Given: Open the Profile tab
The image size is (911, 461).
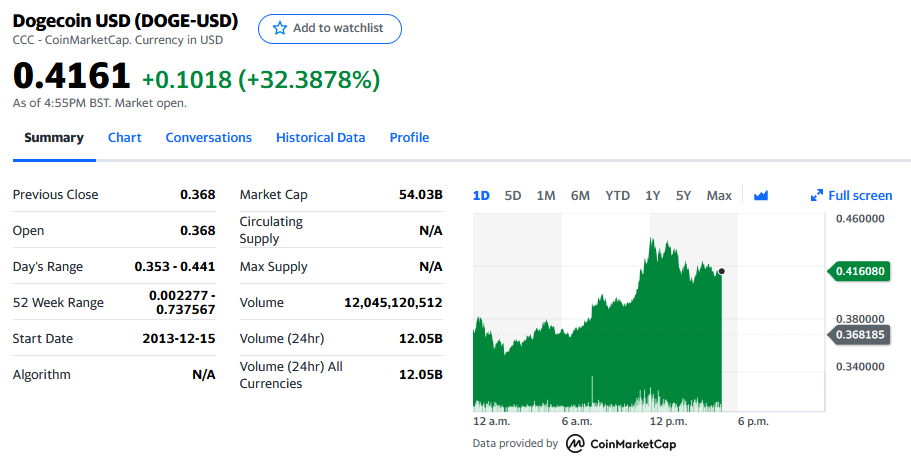Looking at the screenshot, I should [x=409, y=138].
